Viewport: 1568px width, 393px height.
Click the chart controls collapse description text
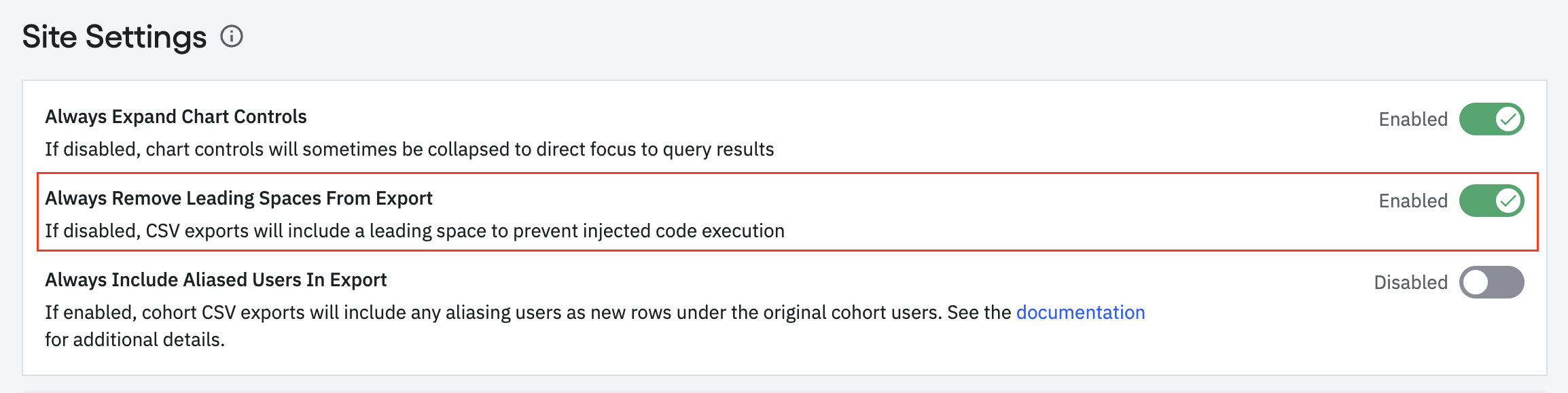coord(409,150)
